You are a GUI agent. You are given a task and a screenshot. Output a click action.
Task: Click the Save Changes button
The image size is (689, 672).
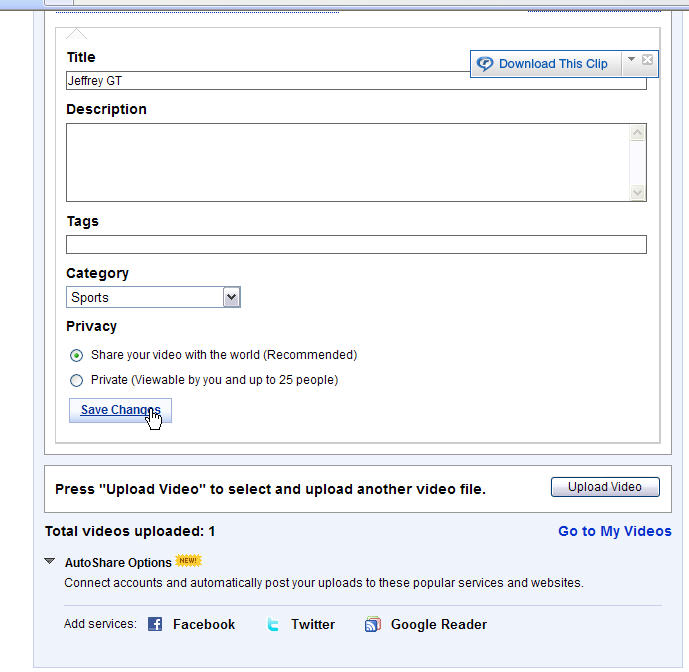120,410
